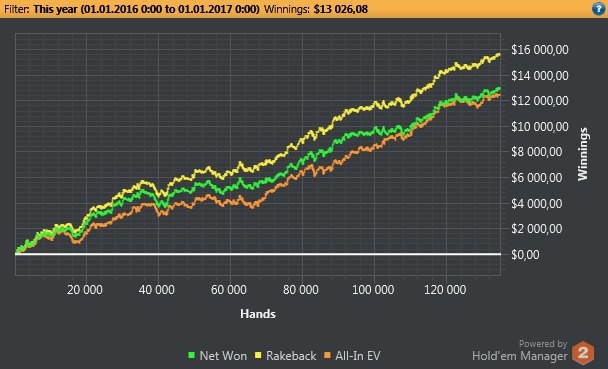Click the 20 000 x-axis label
608x369 pixels.
85,290
